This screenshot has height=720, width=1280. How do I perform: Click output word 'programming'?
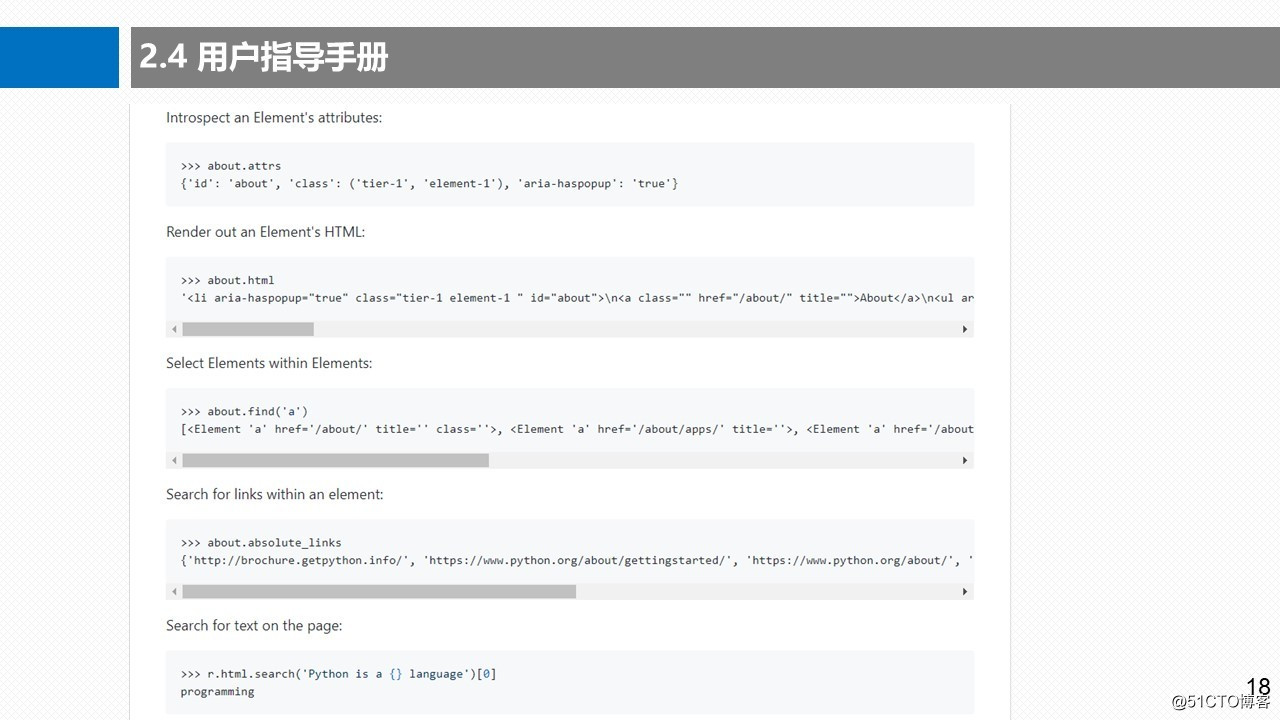217,691
